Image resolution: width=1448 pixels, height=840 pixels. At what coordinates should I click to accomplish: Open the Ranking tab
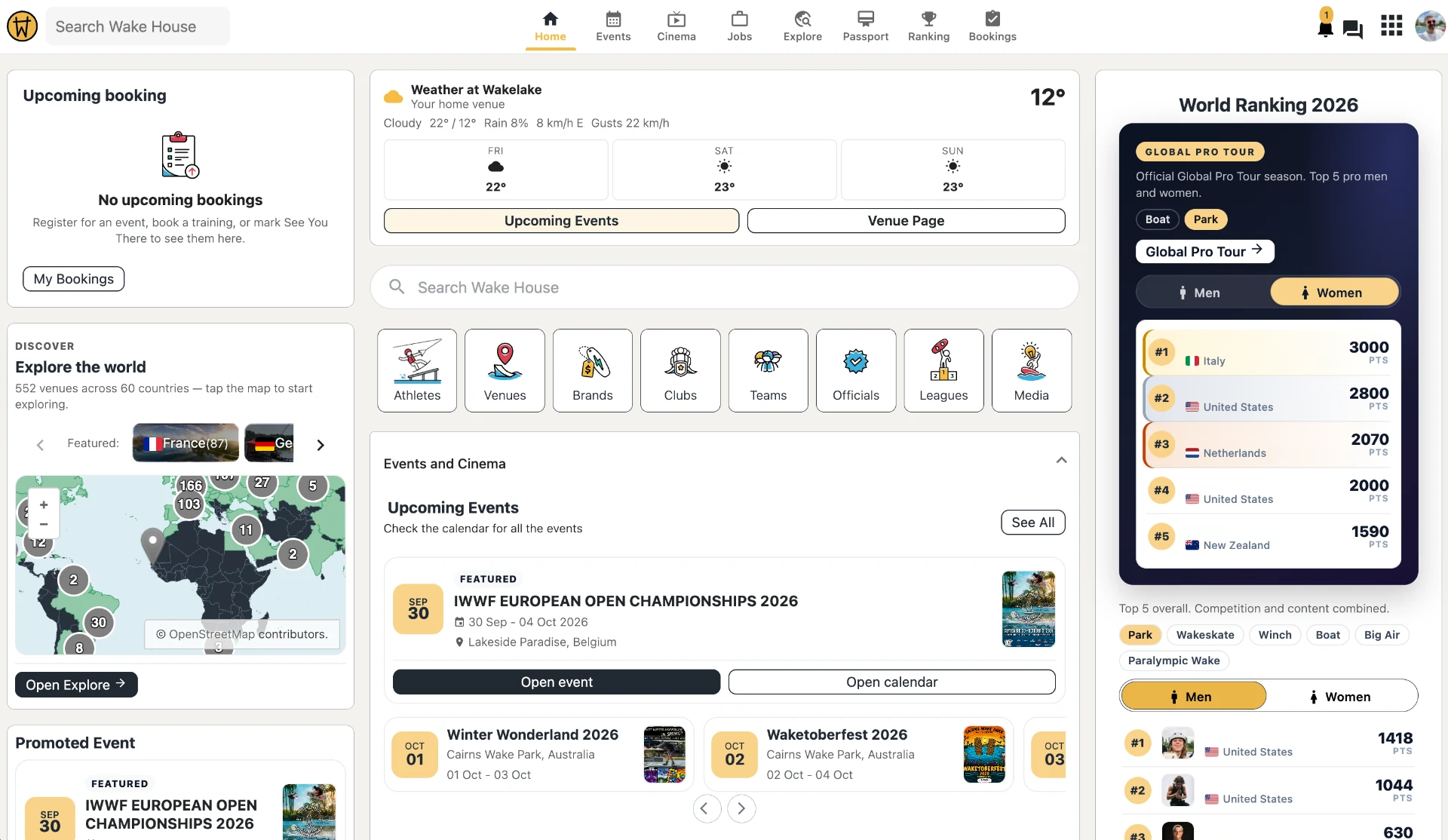(x=928, y=26)
